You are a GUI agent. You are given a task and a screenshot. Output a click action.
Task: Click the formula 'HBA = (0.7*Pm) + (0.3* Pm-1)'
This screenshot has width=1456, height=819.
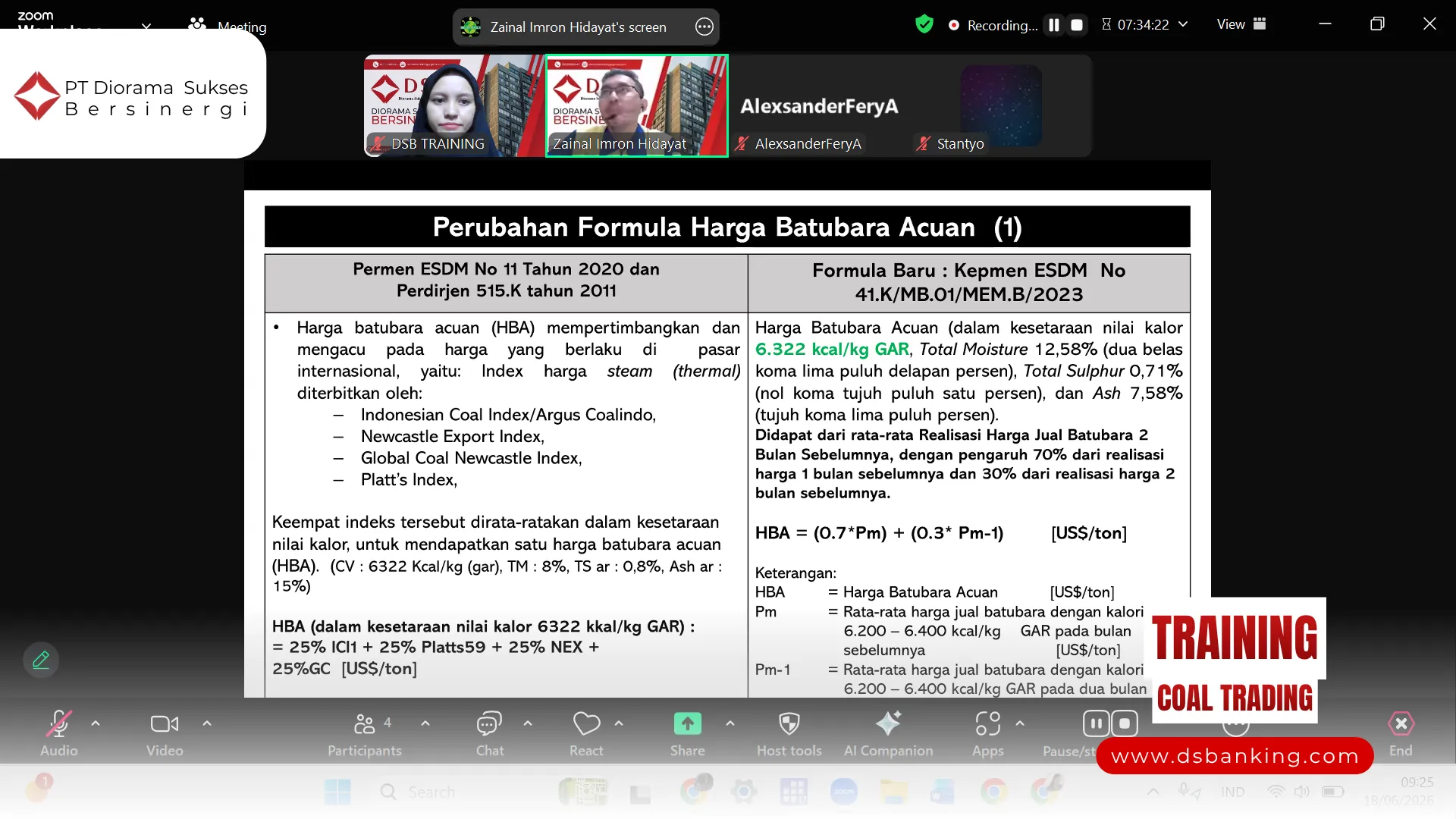click(x=879, y=533)
